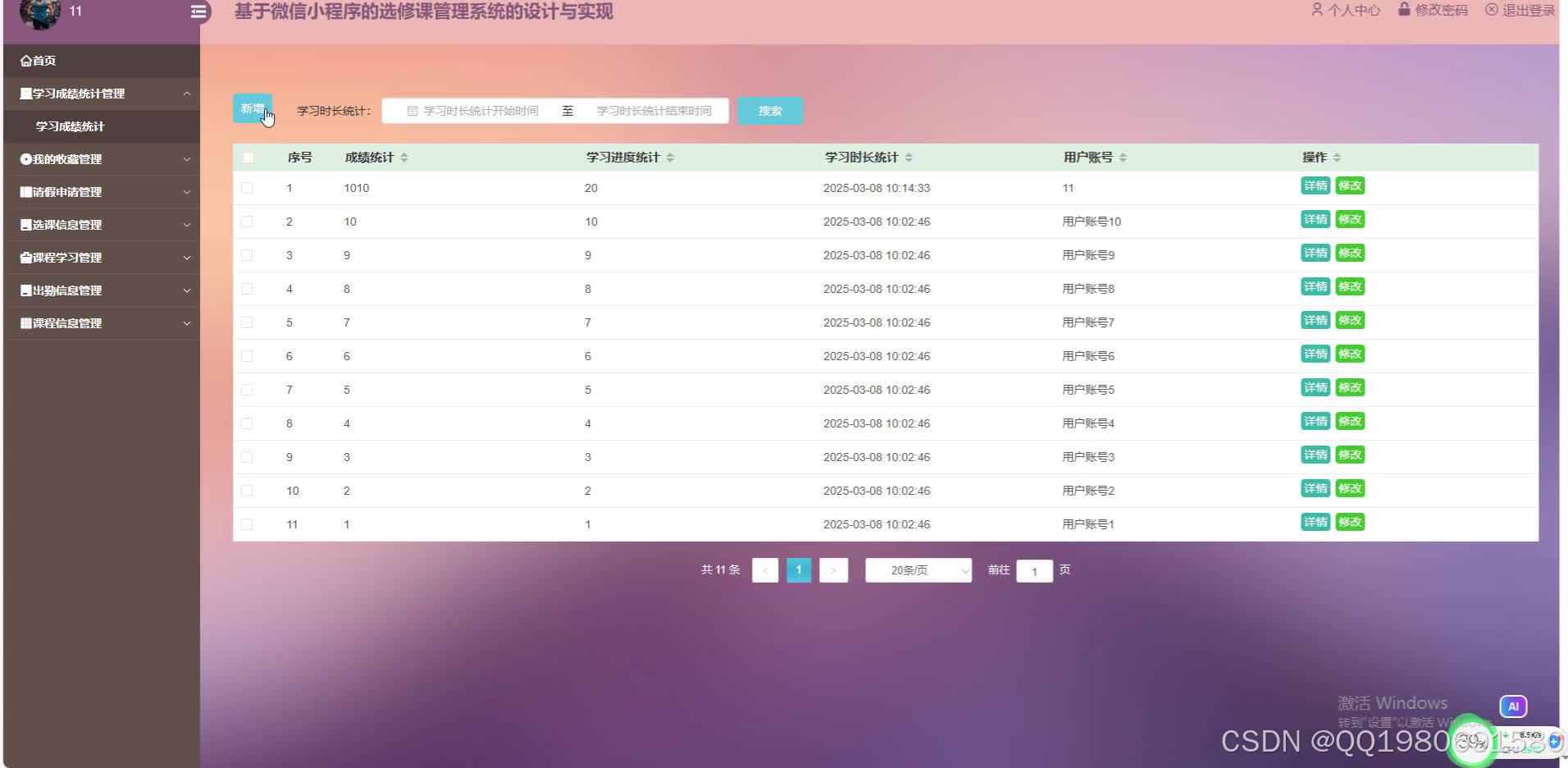Open the 20条/页 page size dropdown
This screenshot has width=1568, height=768.
tap(917, 569)
